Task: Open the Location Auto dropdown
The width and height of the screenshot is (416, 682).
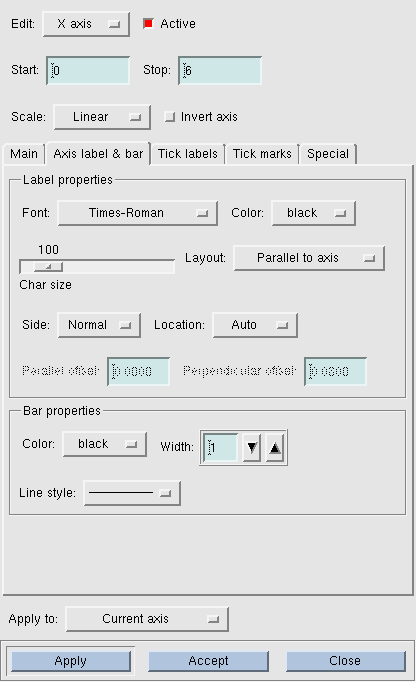Action: click(255, 325)
